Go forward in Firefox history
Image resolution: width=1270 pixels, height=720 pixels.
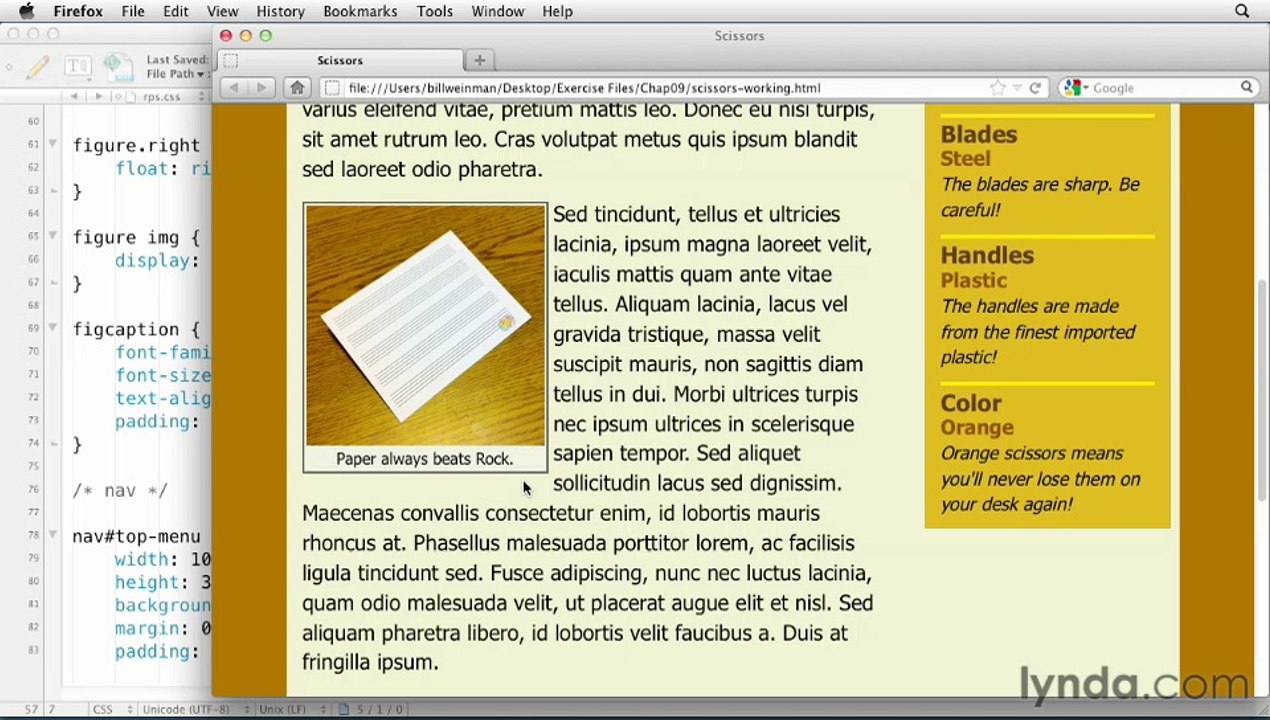click(261, 88)
